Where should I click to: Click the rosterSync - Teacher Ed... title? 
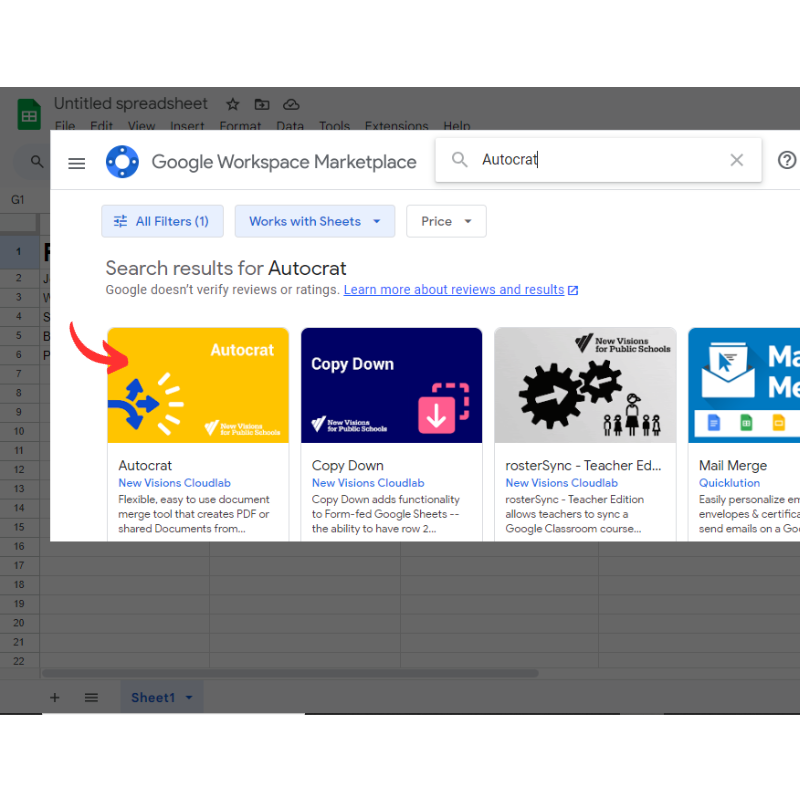point(583,465)
